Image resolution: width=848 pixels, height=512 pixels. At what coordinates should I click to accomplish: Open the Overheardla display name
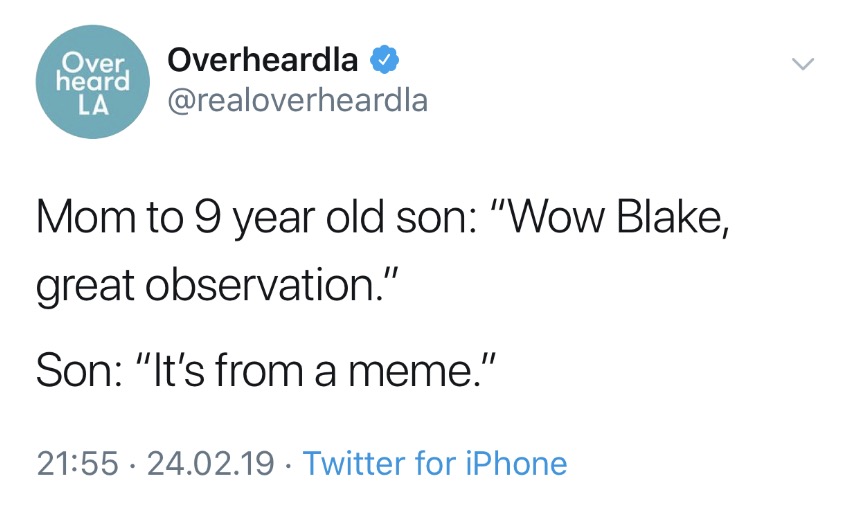coord(263,59)
